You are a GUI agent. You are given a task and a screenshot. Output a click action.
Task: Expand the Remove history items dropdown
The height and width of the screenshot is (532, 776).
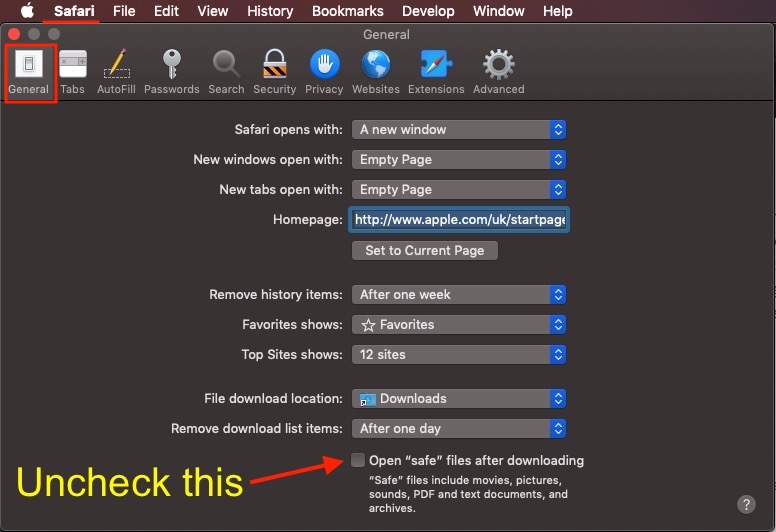[459, 294]
